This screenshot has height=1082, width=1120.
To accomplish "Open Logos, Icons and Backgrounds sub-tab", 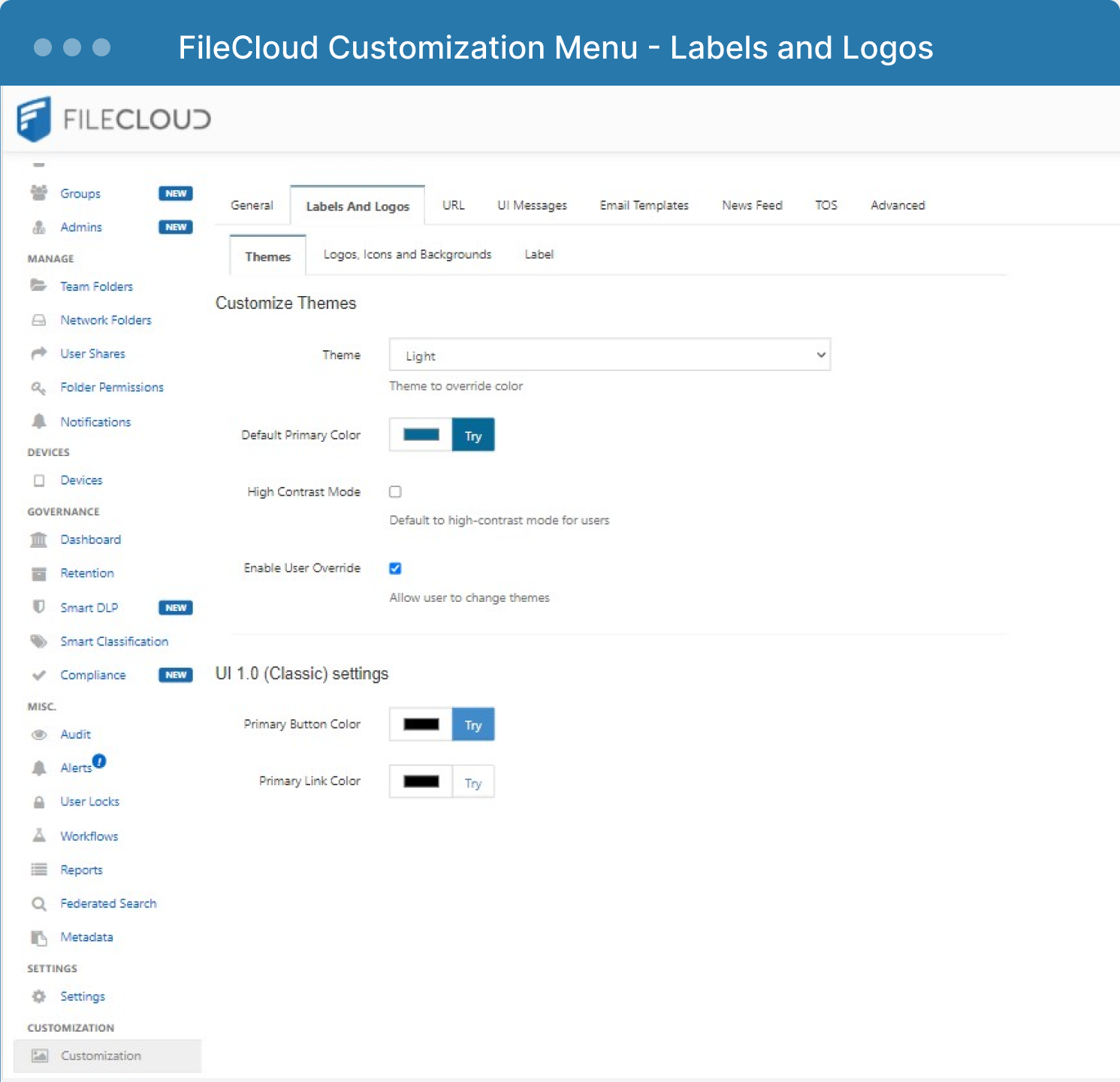I will (407, 255).
